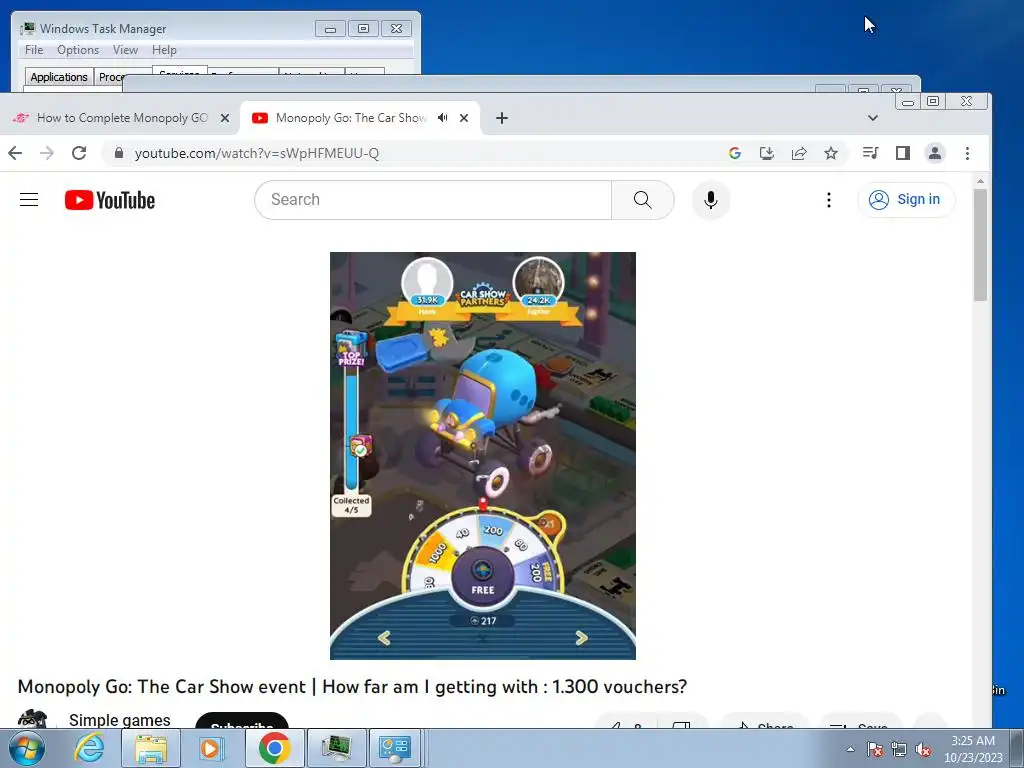Screen dimensions: 1024x768
Task: Click the address bar URL
Action: [x=257, y=153]
